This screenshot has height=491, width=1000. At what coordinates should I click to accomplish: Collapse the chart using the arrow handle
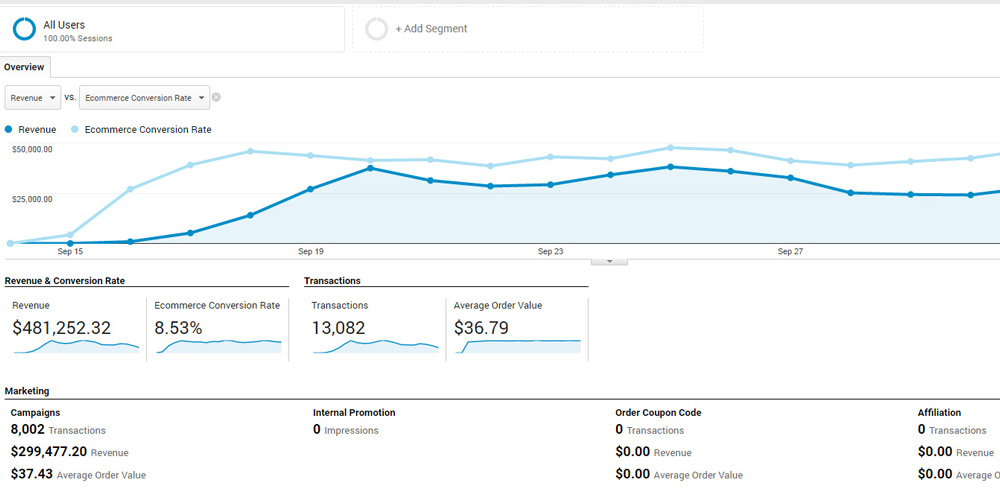610,261
